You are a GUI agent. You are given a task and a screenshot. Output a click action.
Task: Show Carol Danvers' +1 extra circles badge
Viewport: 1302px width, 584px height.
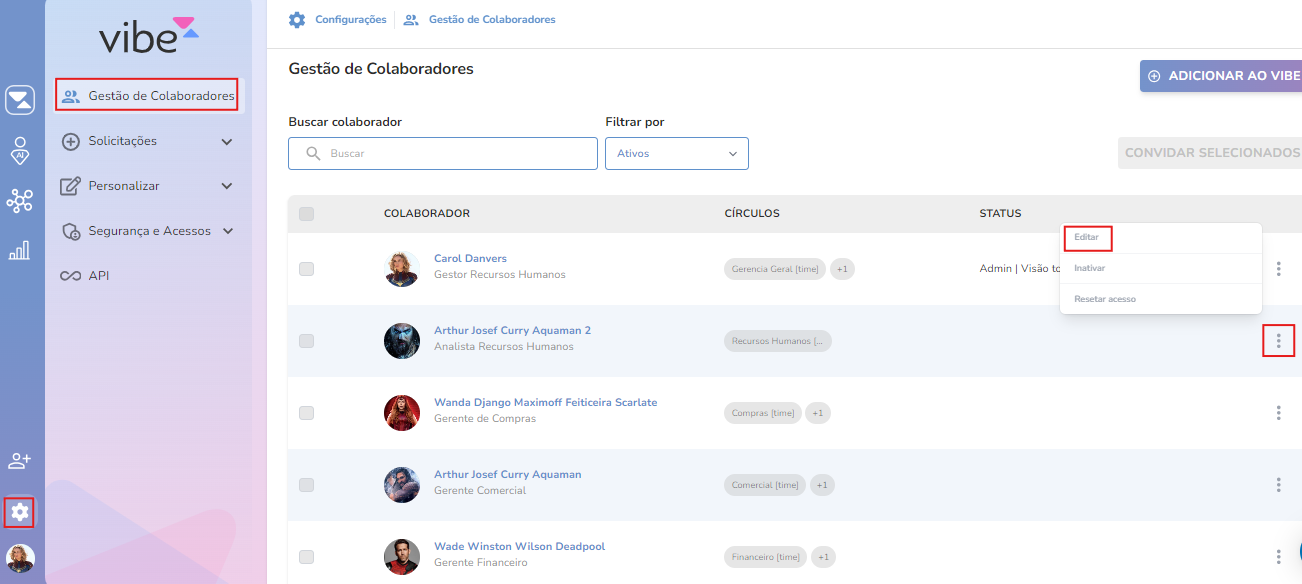(842, 269)
